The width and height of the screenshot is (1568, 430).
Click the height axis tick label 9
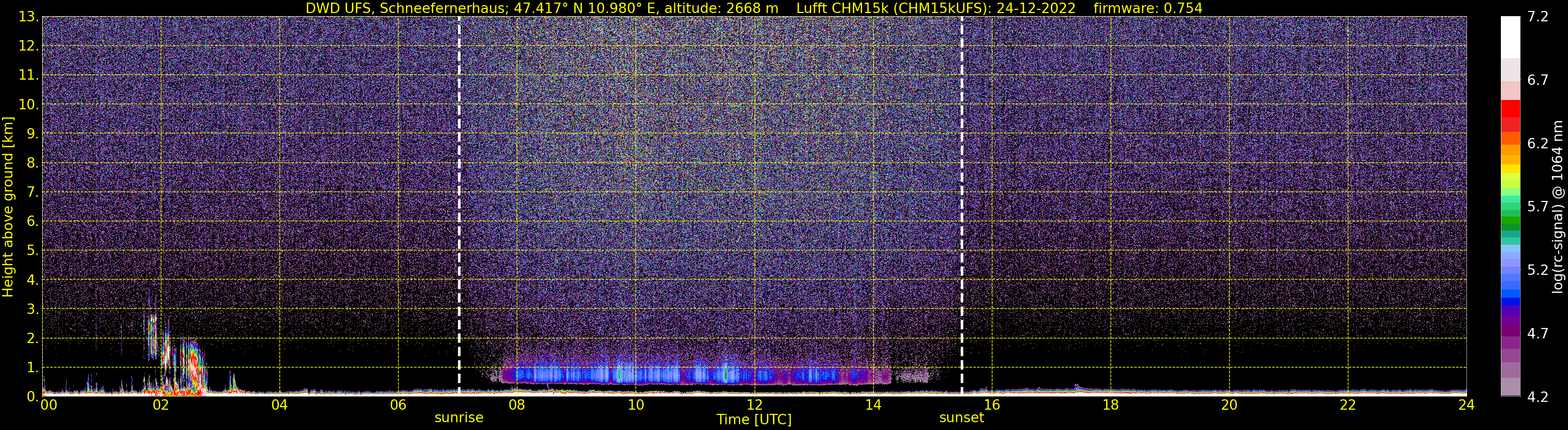[x=33, y=134]
